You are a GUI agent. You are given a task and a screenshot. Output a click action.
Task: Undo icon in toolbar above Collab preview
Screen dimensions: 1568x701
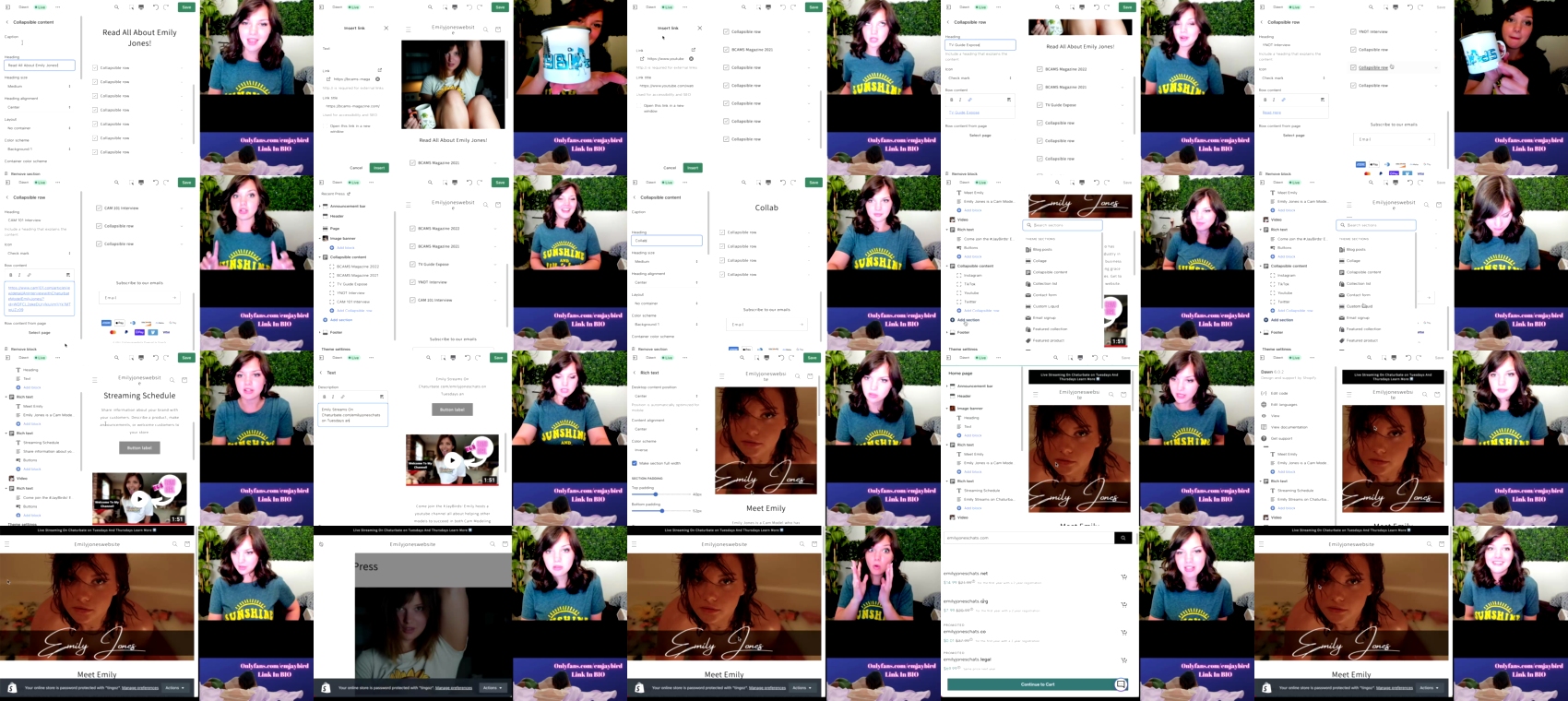pyautogui.click(x=782, y=183)
